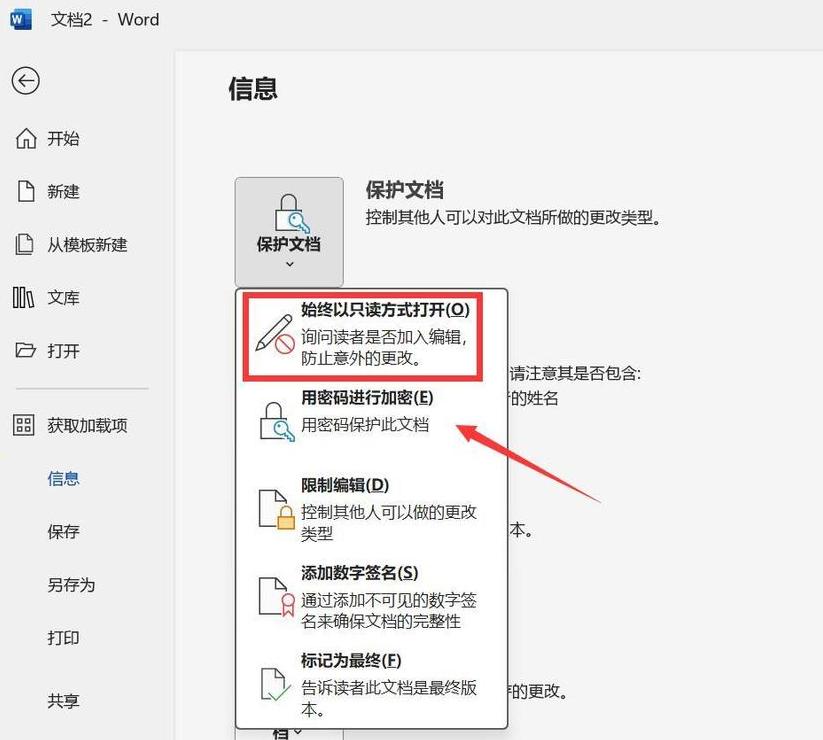823x740 pixels.
Task: Open 获取加载项 from the sidebar
Action: pyautogui.click(x=87, y=425)
